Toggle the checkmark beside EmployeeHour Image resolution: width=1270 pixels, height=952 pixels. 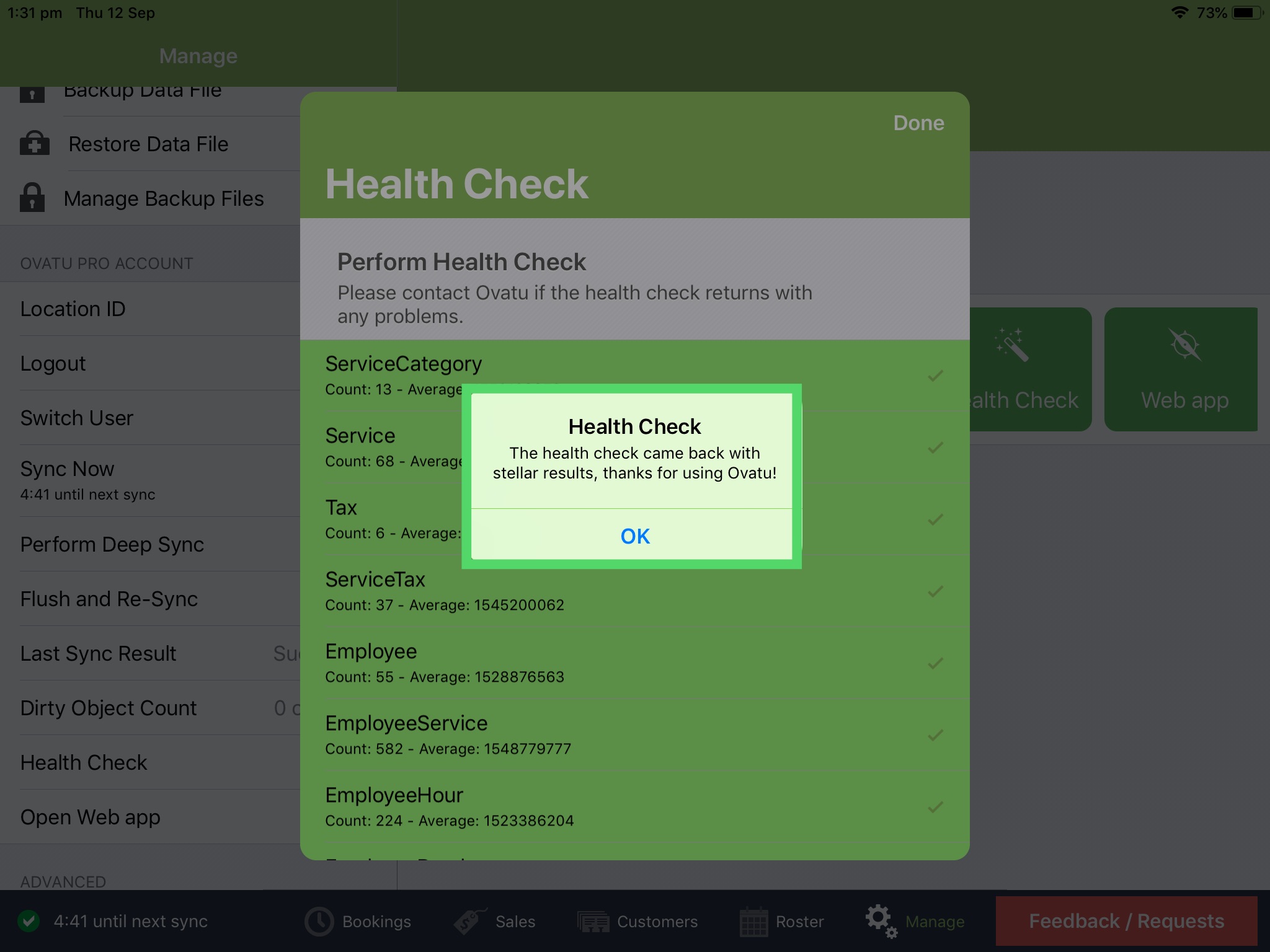pos(935,807)
